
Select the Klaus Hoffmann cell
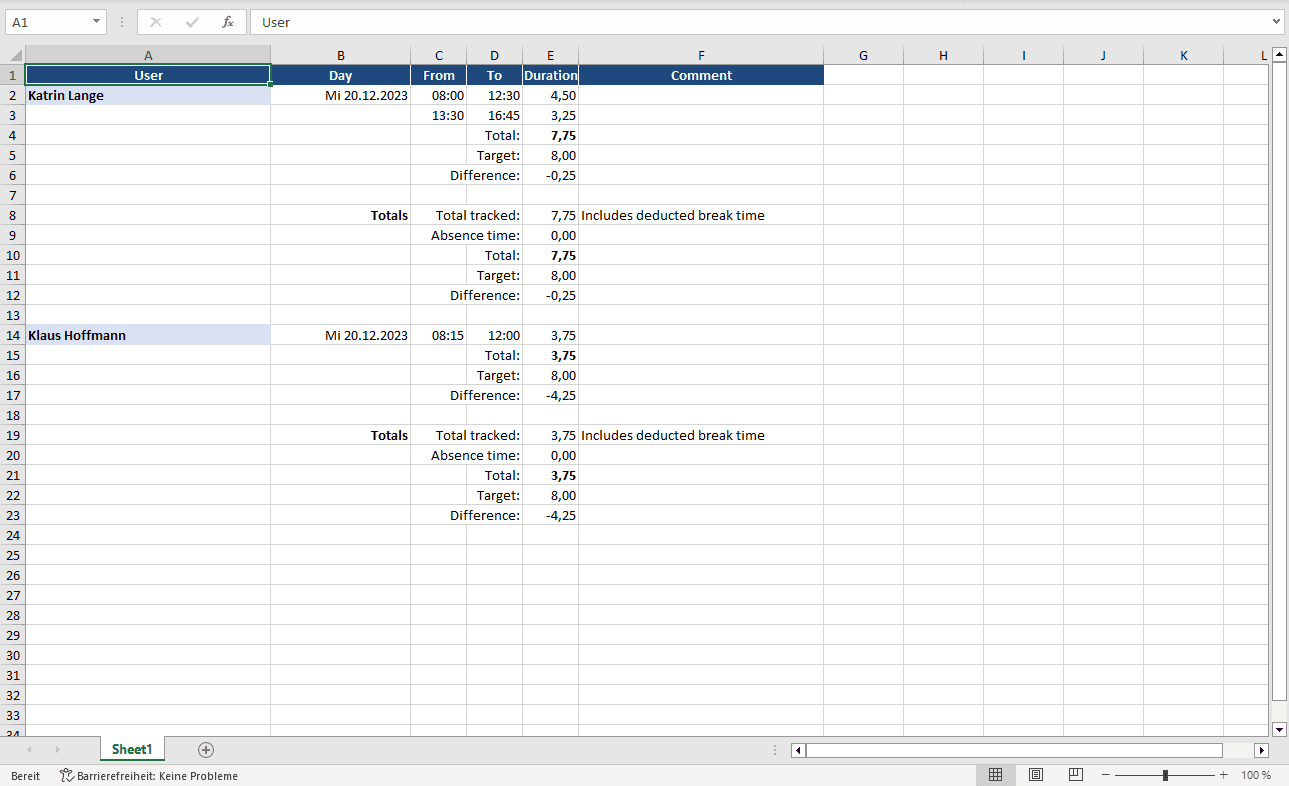click(148, 336)
